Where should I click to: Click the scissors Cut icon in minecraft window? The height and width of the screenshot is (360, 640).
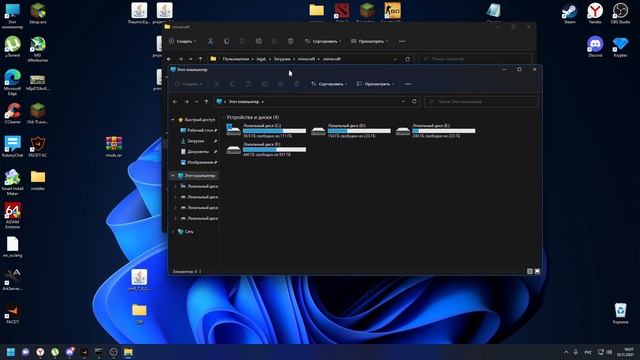[210, 41]
